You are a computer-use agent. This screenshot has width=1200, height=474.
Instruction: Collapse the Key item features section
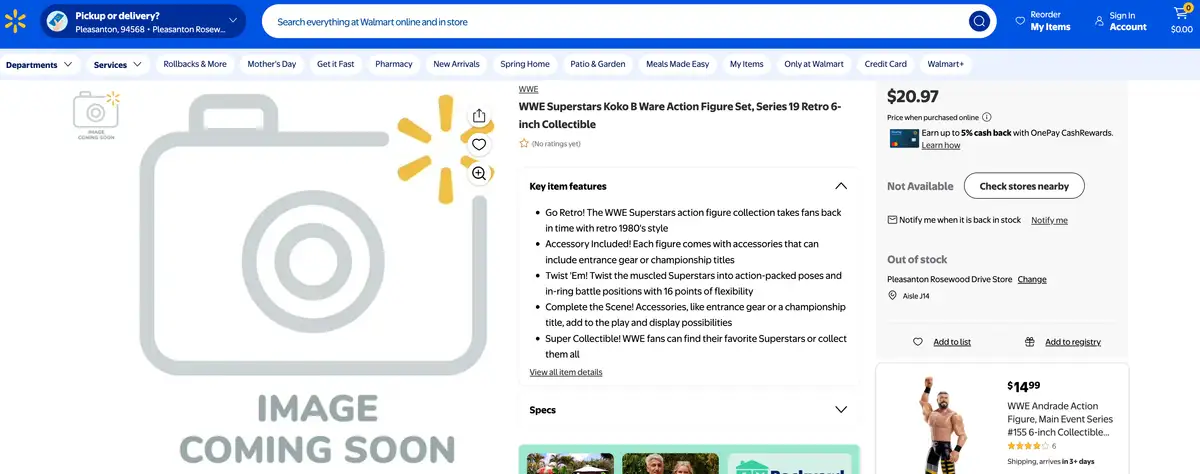point(840,186)
